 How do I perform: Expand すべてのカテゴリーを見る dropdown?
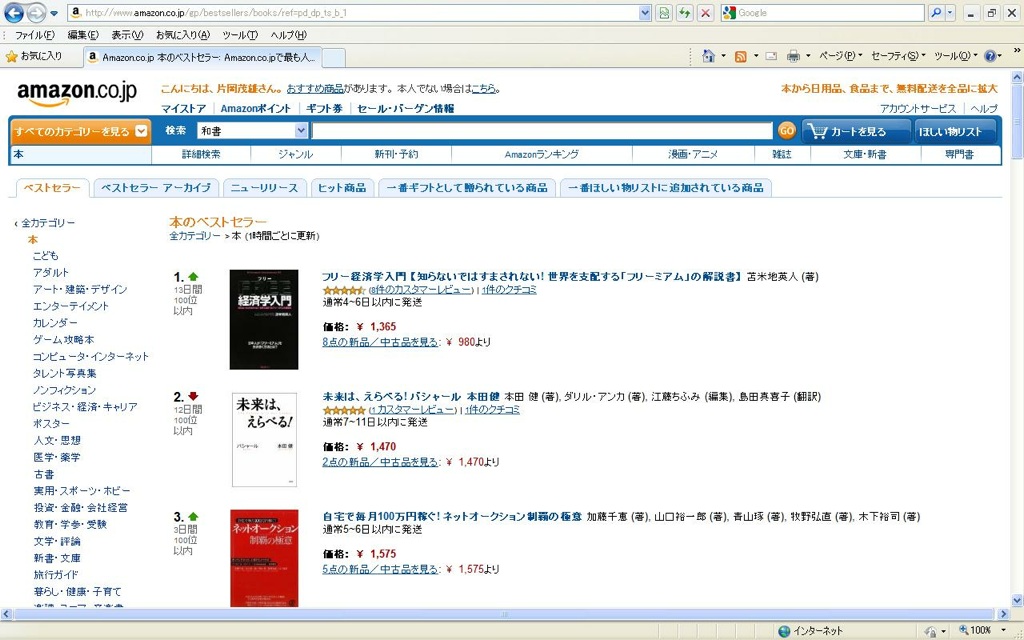(x=141, y=131)
